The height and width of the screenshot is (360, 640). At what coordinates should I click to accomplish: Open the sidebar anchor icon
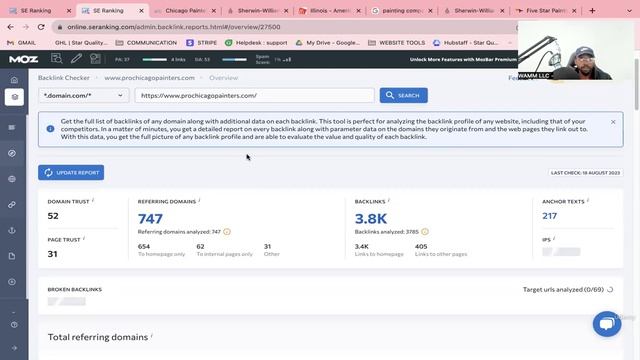point(12,230)
